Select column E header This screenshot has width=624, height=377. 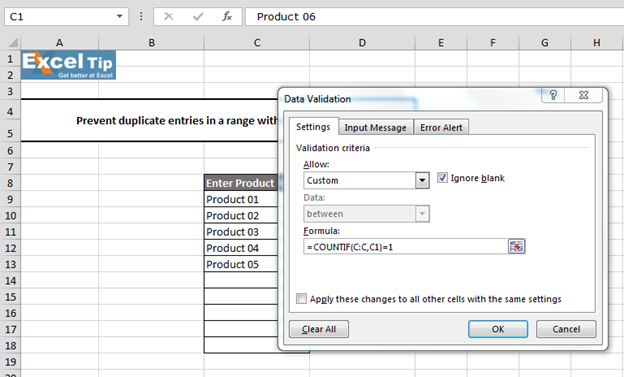(441, 43)
